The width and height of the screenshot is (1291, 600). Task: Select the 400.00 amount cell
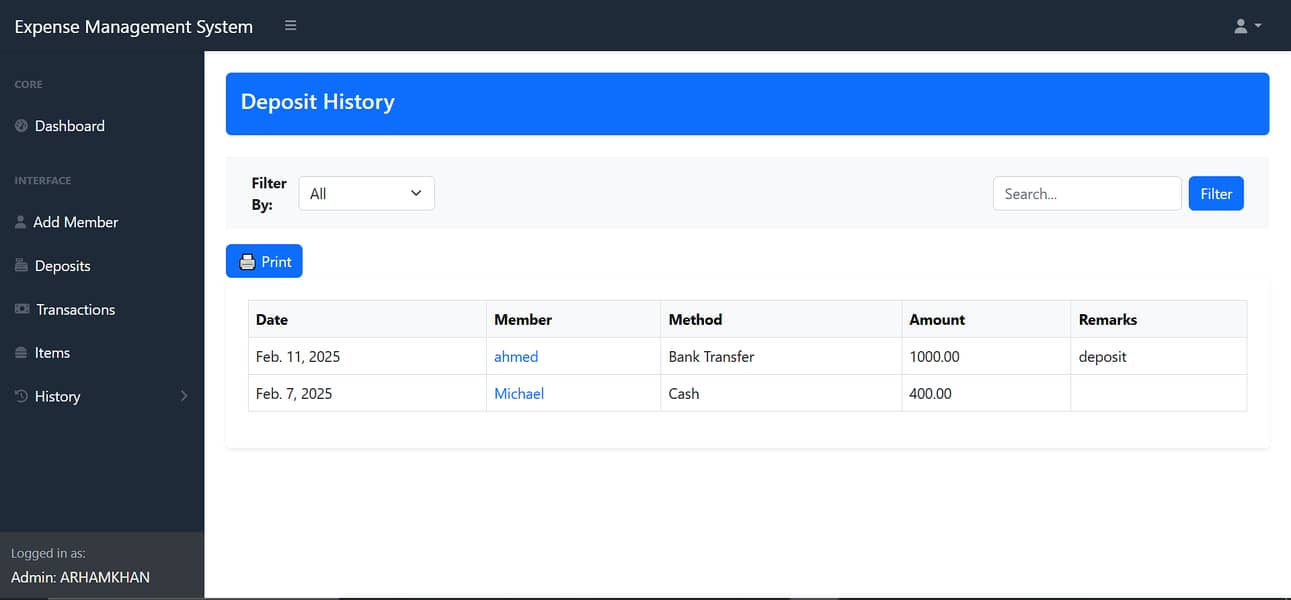coord(987,394)
